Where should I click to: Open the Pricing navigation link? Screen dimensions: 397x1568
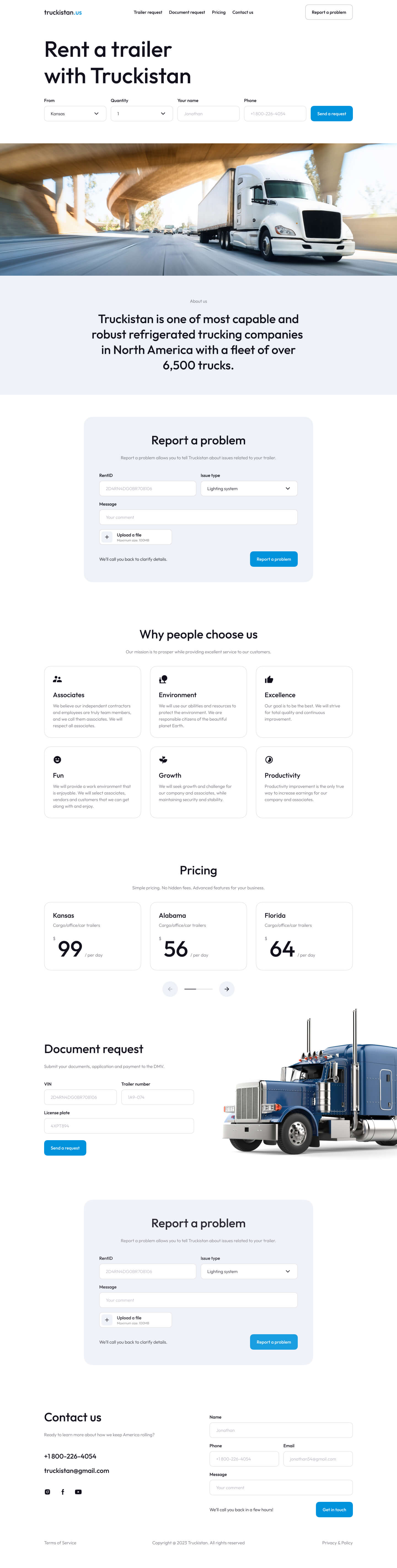click(x=219, y=12)
